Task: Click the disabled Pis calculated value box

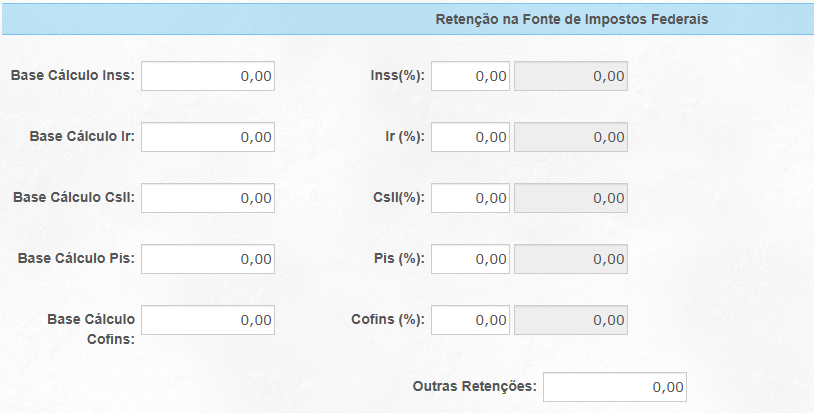Action: click(571, 259)
